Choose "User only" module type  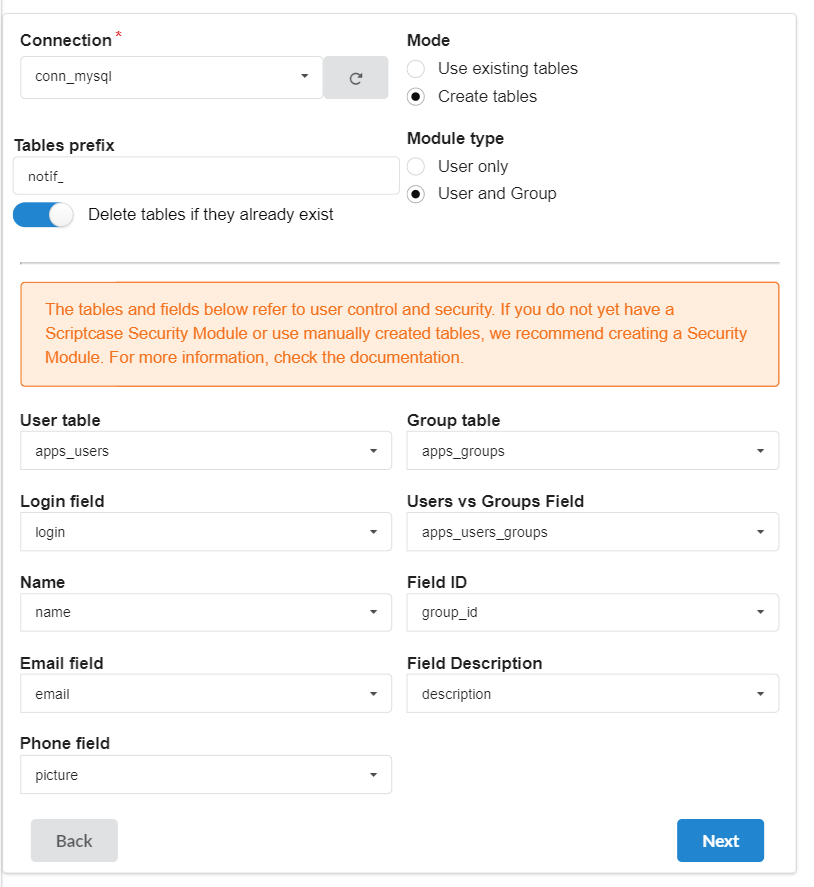pos(415,166)
